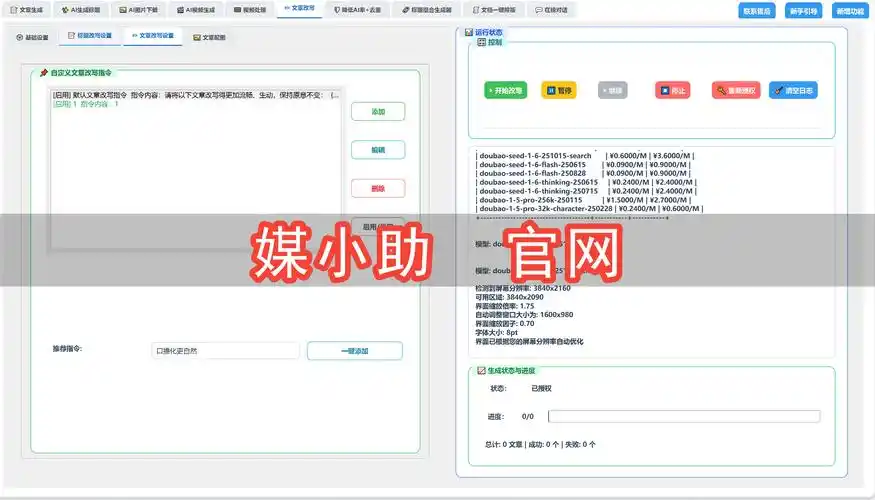Viewport: 875px width, 500px height.
Task: Click the 已授权 status value
Action: pyautogui.click(x=541, y=388)
